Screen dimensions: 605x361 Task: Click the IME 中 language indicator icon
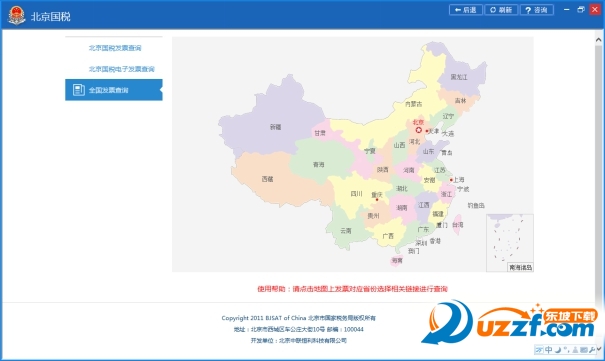(x=549, y=350)
